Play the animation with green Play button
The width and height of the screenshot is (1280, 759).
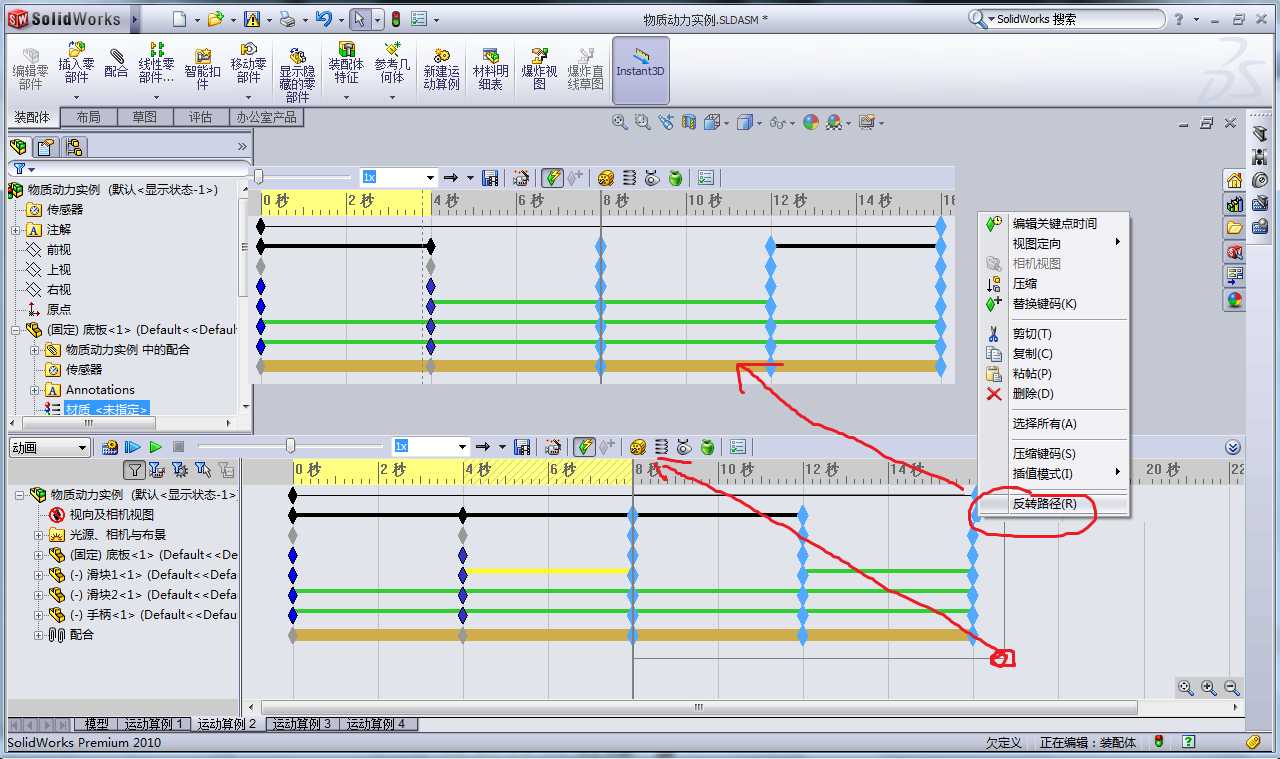tap(156, 447)
